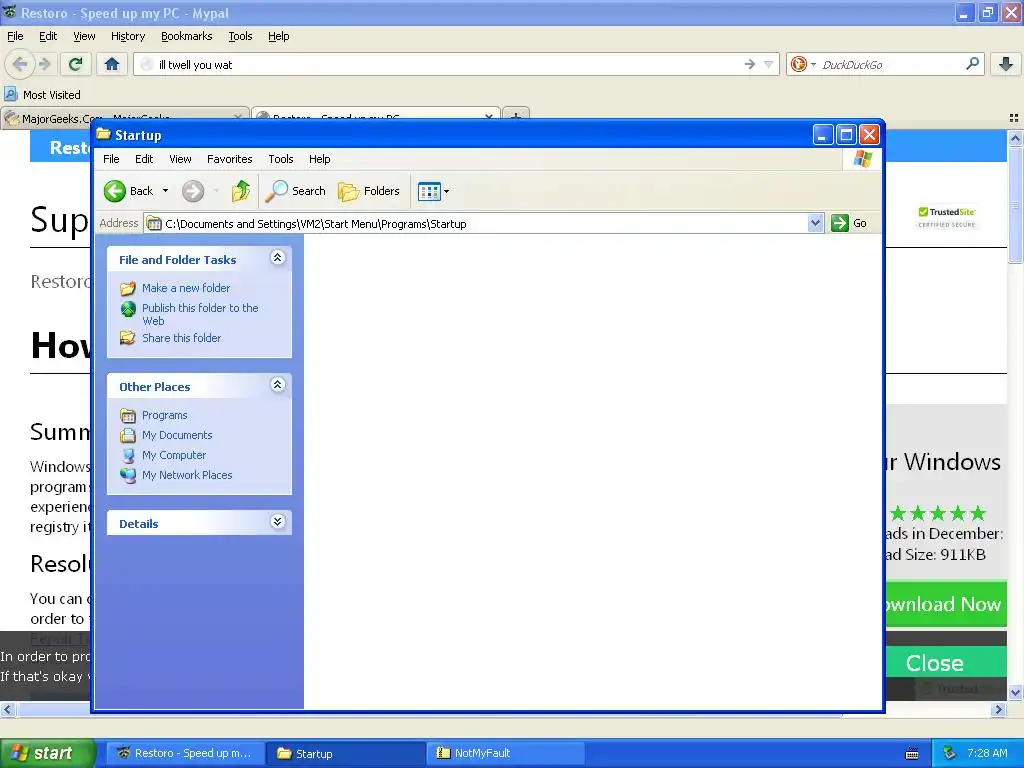Click the Startup taskbar button
The width and height of the screenshot is (1024, 768).
click(x=346, y=753)
